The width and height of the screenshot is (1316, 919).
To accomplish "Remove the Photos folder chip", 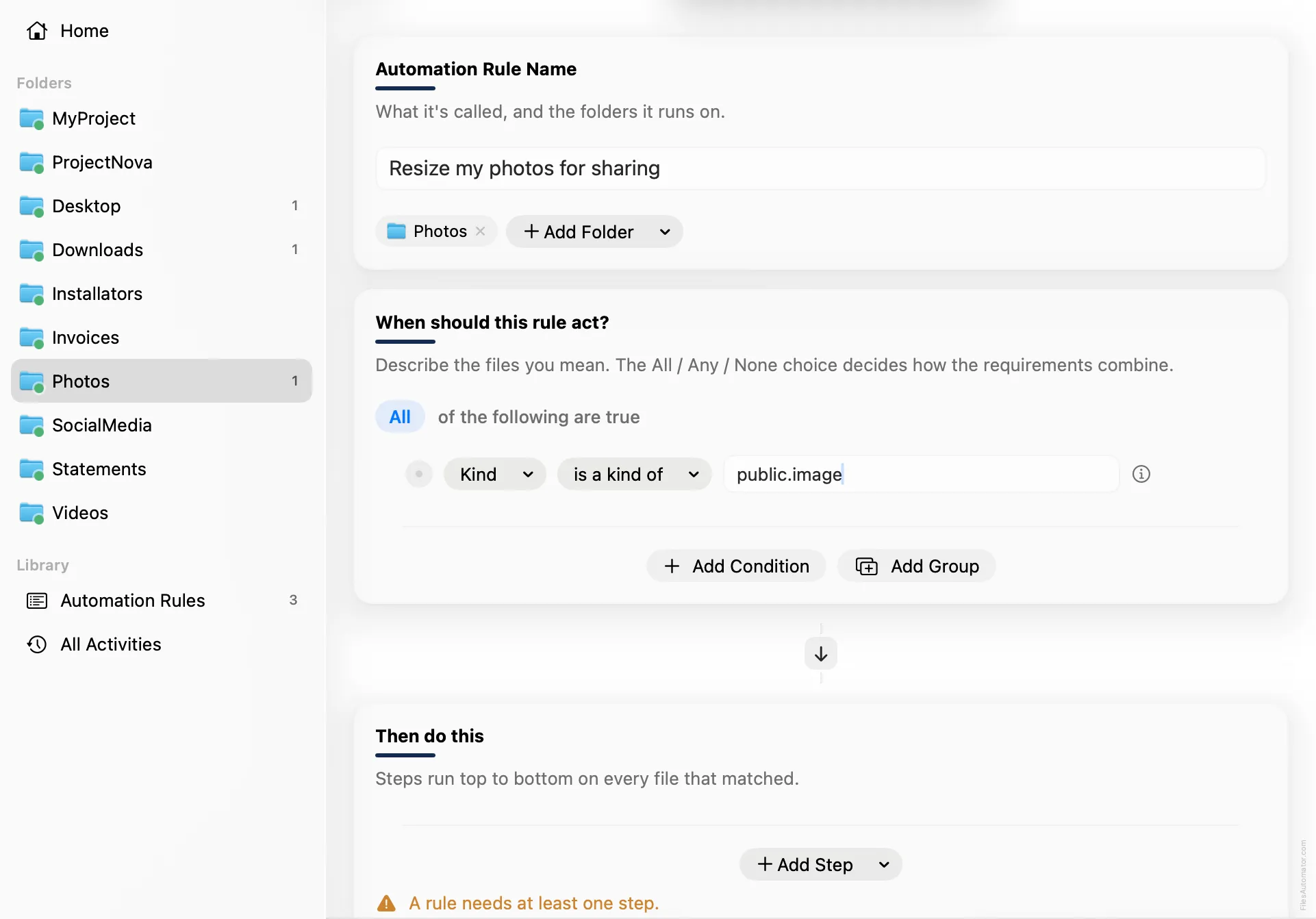I will tap(481, 231).
